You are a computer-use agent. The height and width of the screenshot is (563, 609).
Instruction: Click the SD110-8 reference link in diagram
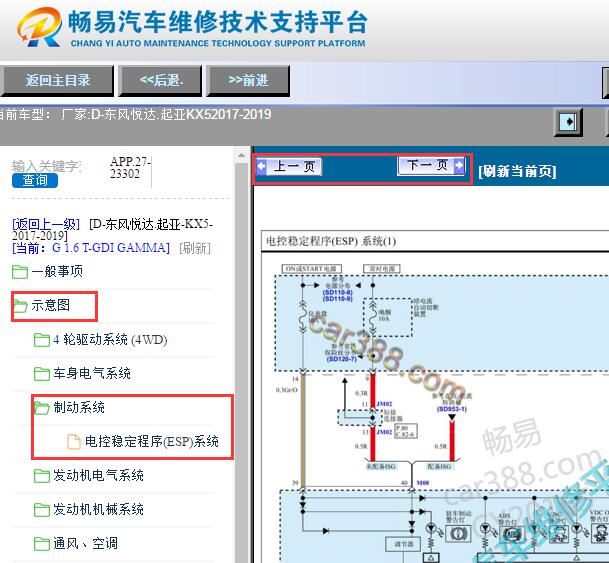pyautogui.click(x=338, y=292)
